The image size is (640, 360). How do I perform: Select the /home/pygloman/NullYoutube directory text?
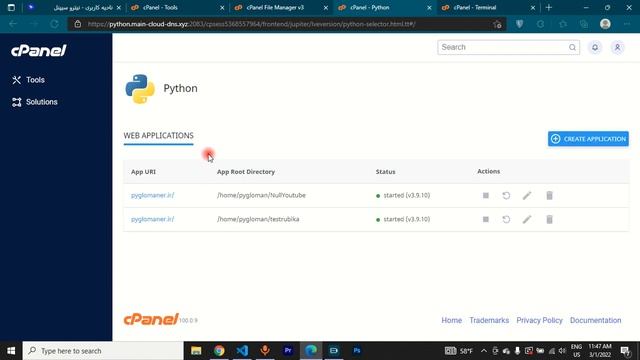(261, 196)
